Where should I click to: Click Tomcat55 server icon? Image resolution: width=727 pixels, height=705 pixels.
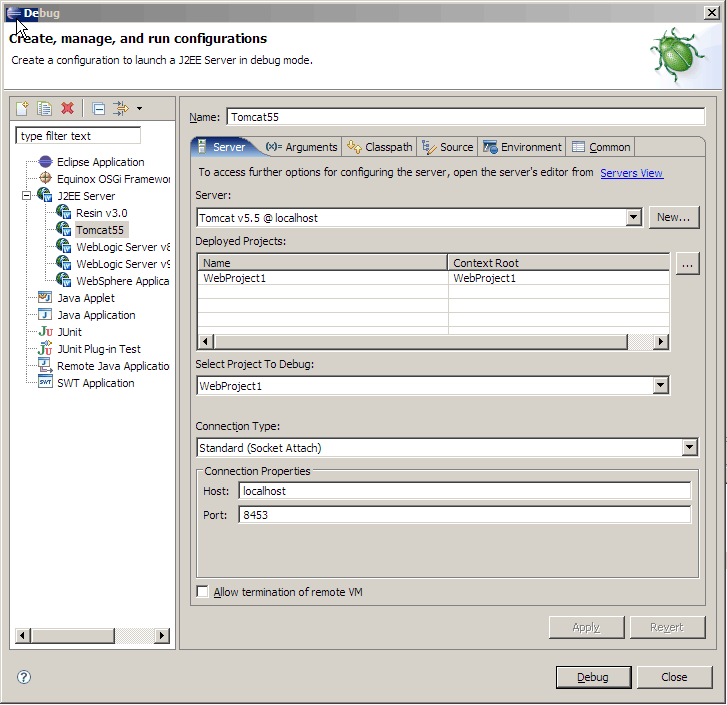(x=64, y=229)
